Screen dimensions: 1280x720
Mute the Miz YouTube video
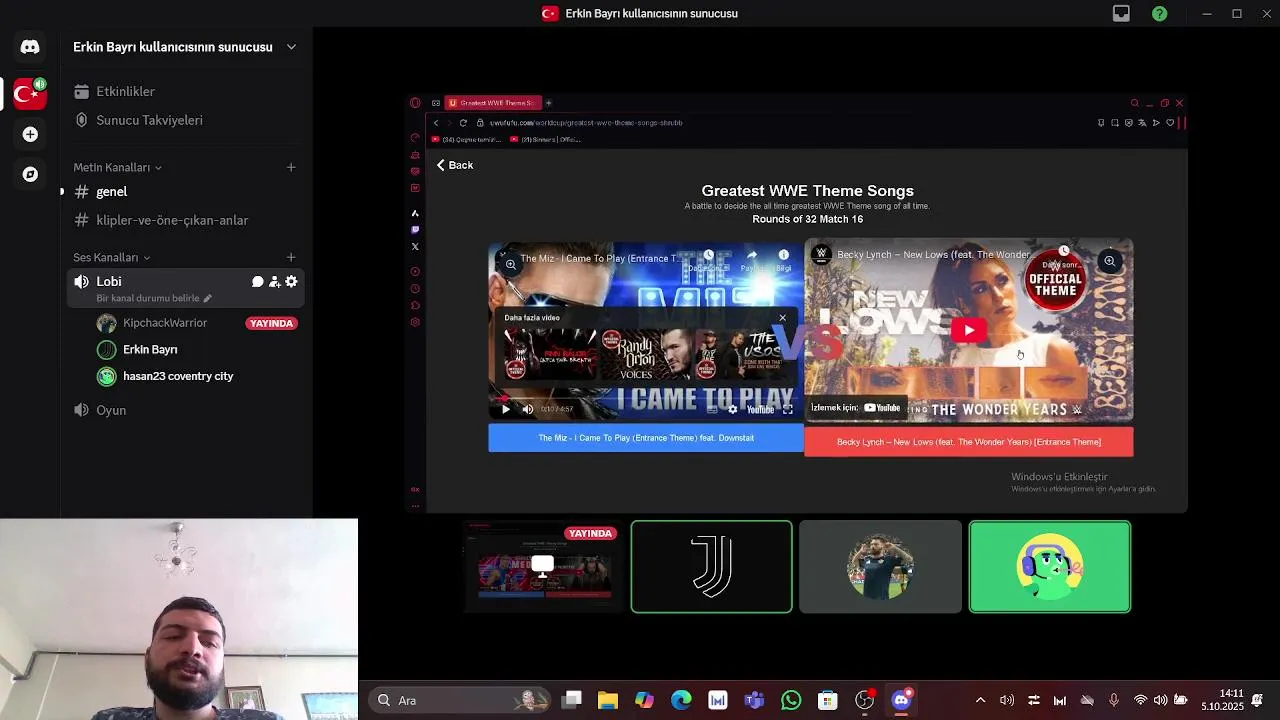[527, 409]
